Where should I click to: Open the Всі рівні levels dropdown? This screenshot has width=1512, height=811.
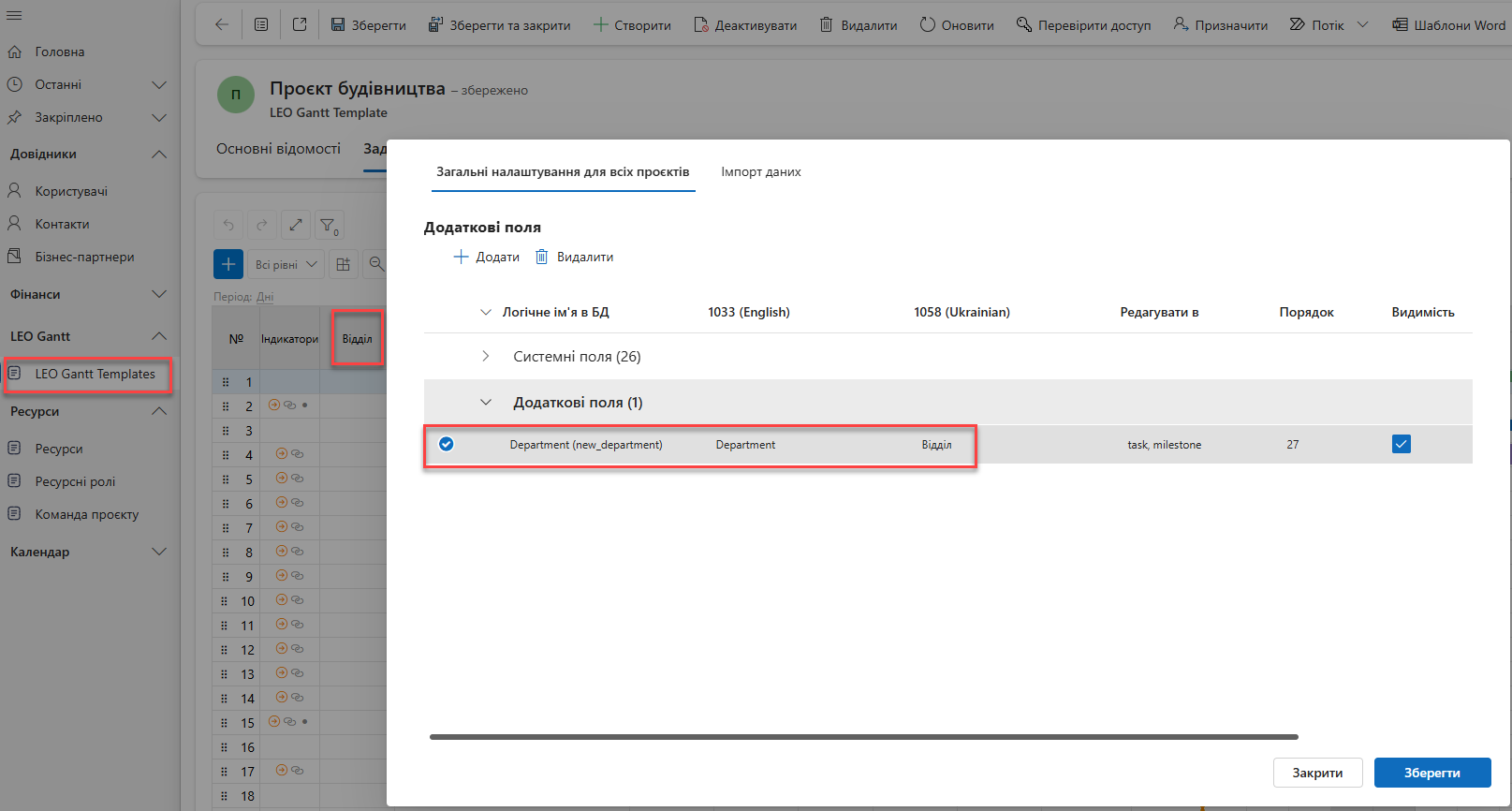[286, 264]
